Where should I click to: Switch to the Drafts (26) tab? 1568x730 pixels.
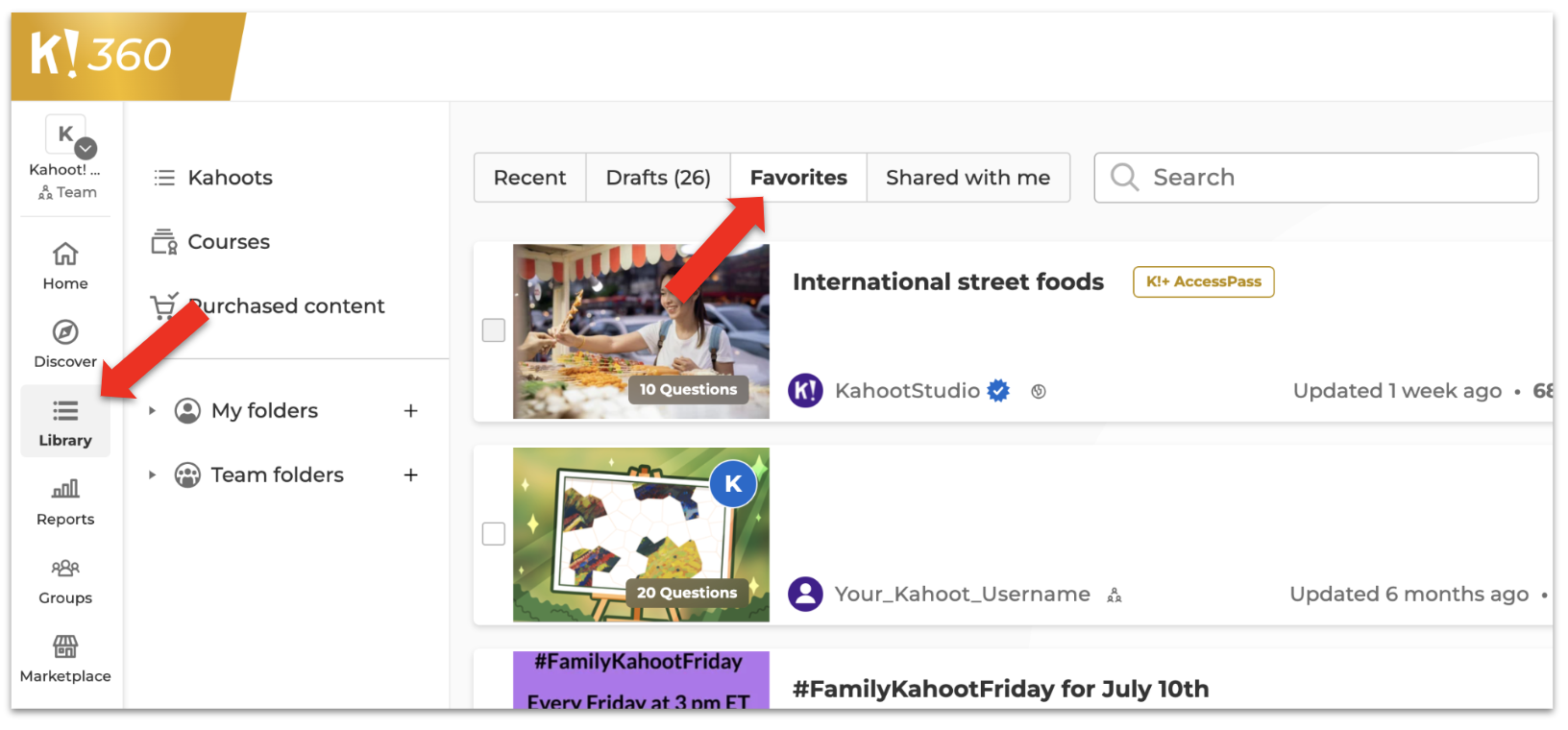pyautogui.click(x=658, y=178)
